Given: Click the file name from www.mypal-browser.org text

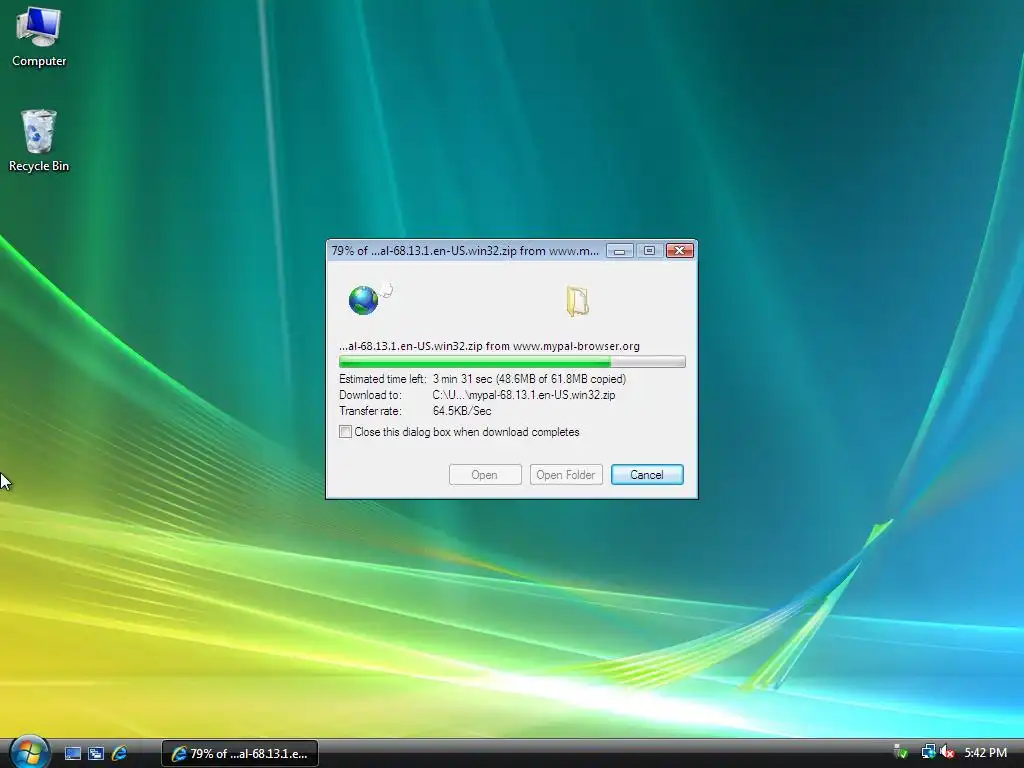Looking at the screenshot, I should click(x=489, y=346).
